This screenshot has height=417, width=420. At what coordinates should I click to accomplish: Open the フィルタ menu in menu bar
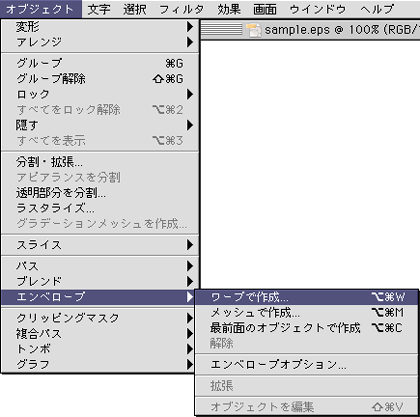pos(181,9)
